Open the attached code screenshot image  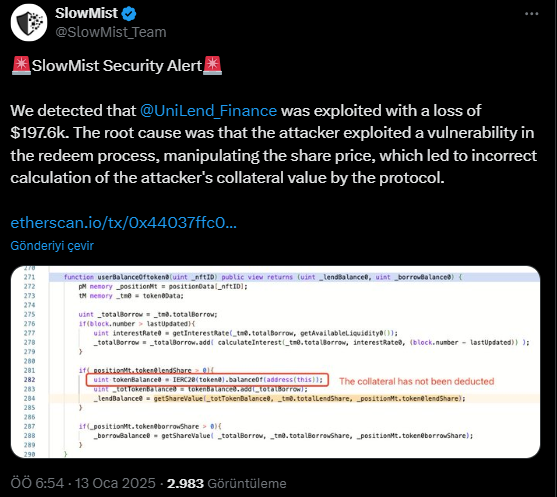coord(275,362)
